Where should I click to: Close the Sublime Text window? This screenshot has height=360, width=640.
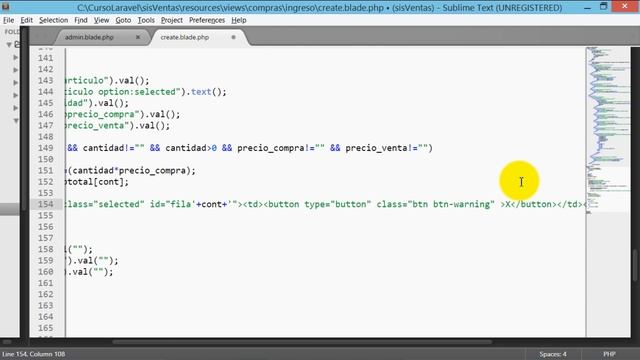[x=625, y=6]
